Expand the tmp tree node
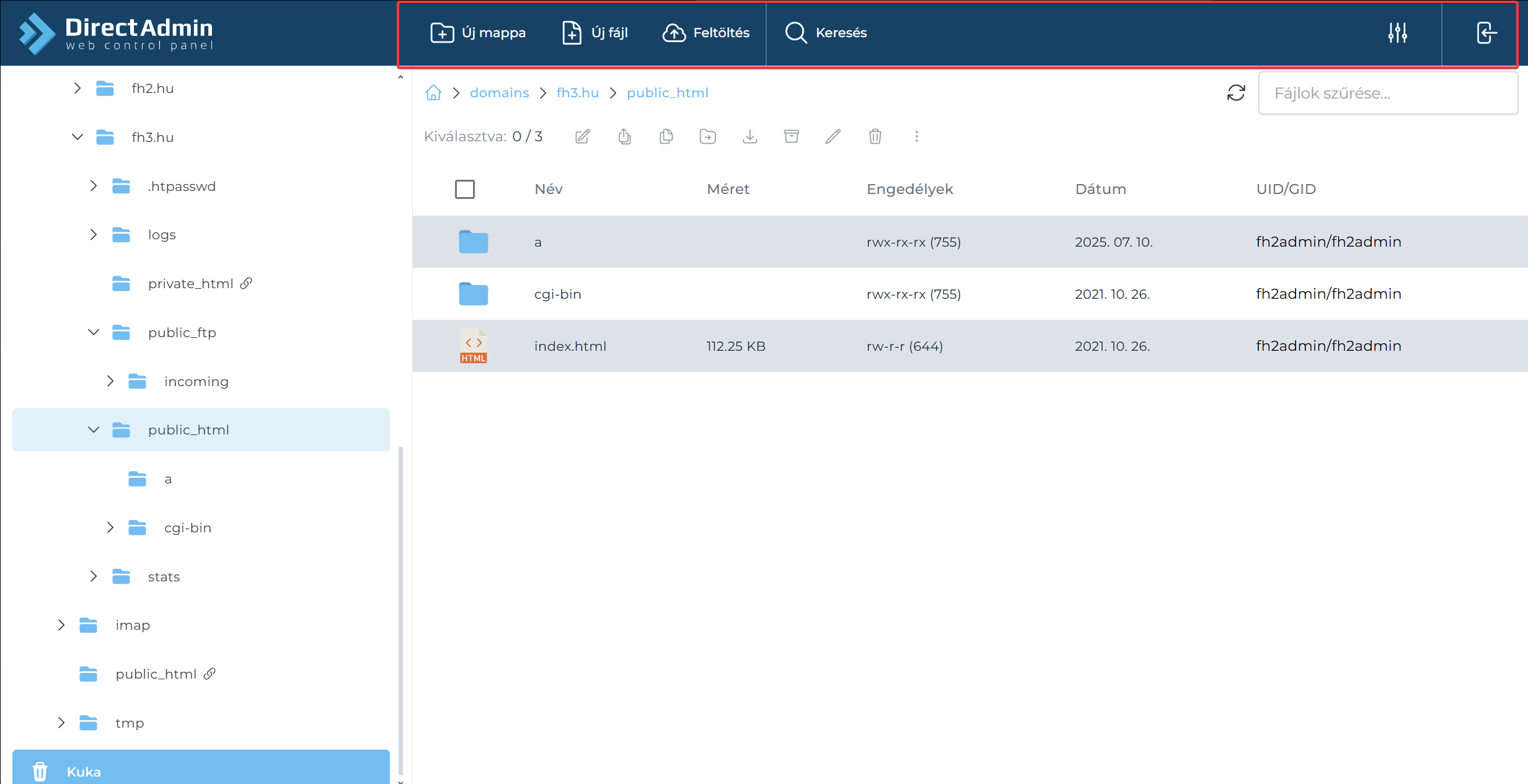Screen dimensions: 1528x784 click(x=61, y=723)
